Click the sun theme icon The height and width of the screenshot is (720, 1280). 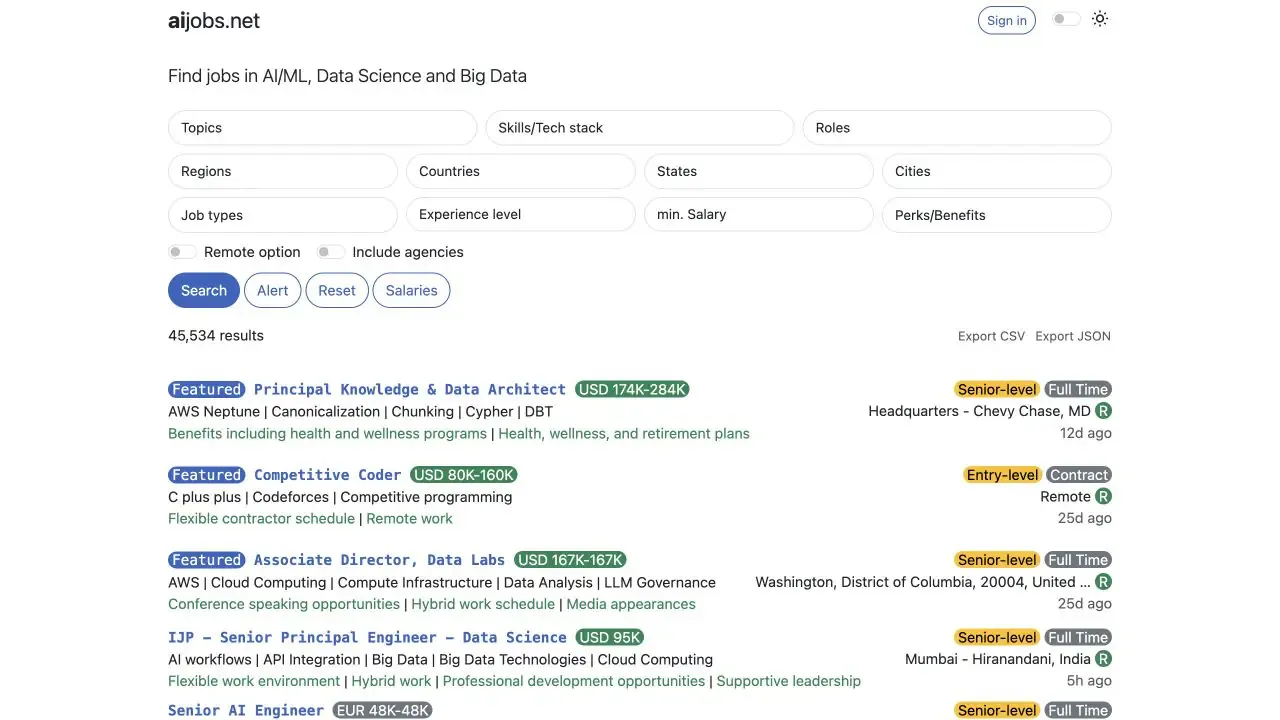pos(1100,19)
